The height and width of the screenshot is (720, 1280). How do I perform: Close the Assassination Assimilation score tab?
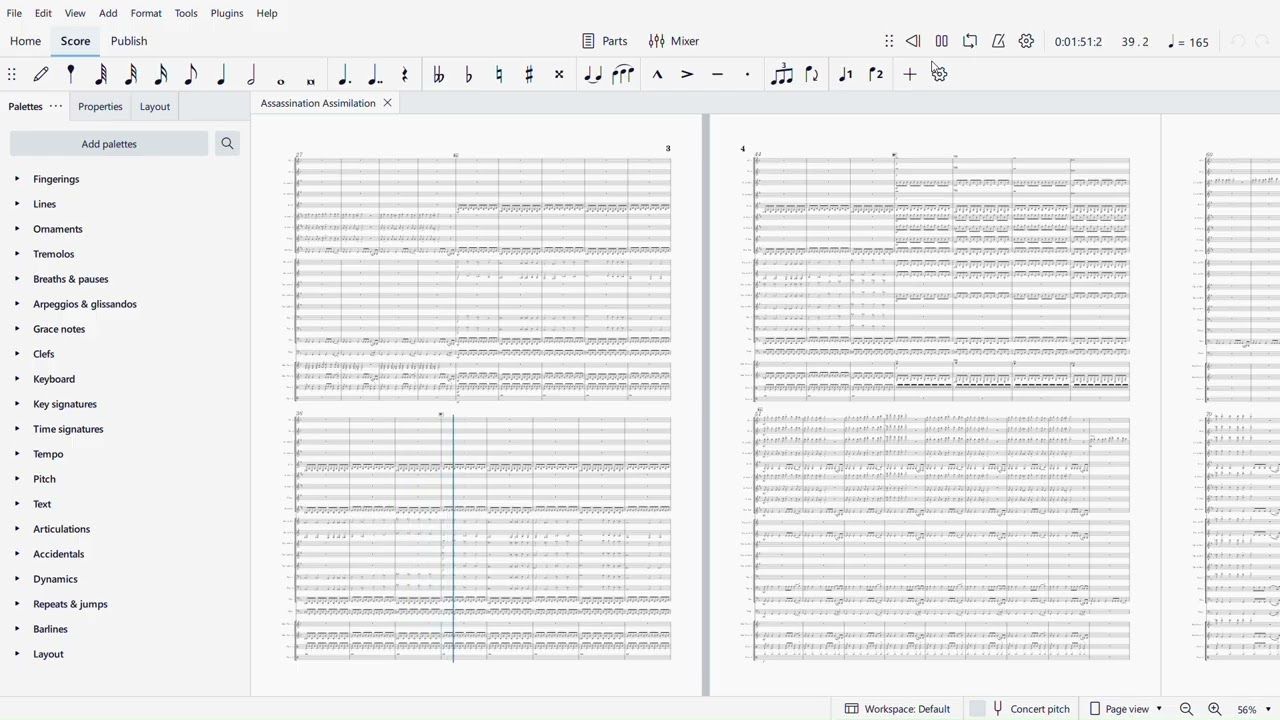(387, 103)
